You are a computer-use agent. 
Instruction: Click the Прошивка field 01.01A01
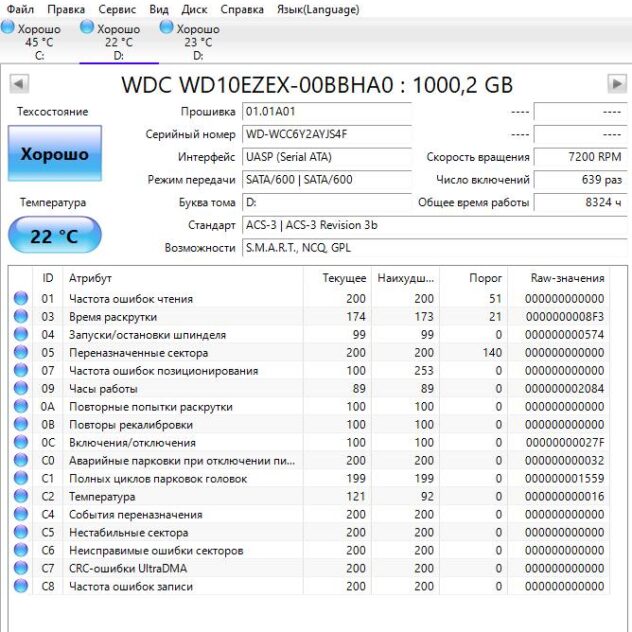(327, 112)
